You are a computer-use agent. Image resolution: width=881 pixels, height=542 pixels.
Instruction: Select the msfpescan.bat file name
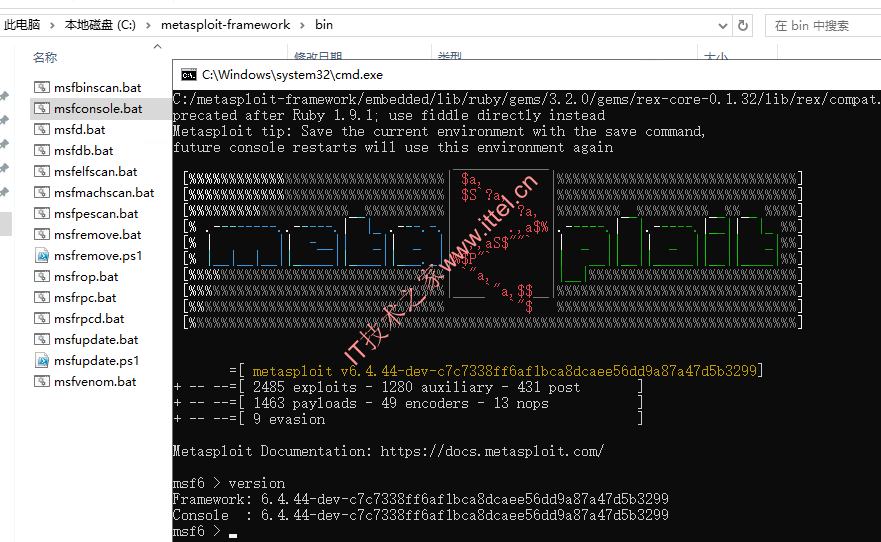[x=96, y=214]
